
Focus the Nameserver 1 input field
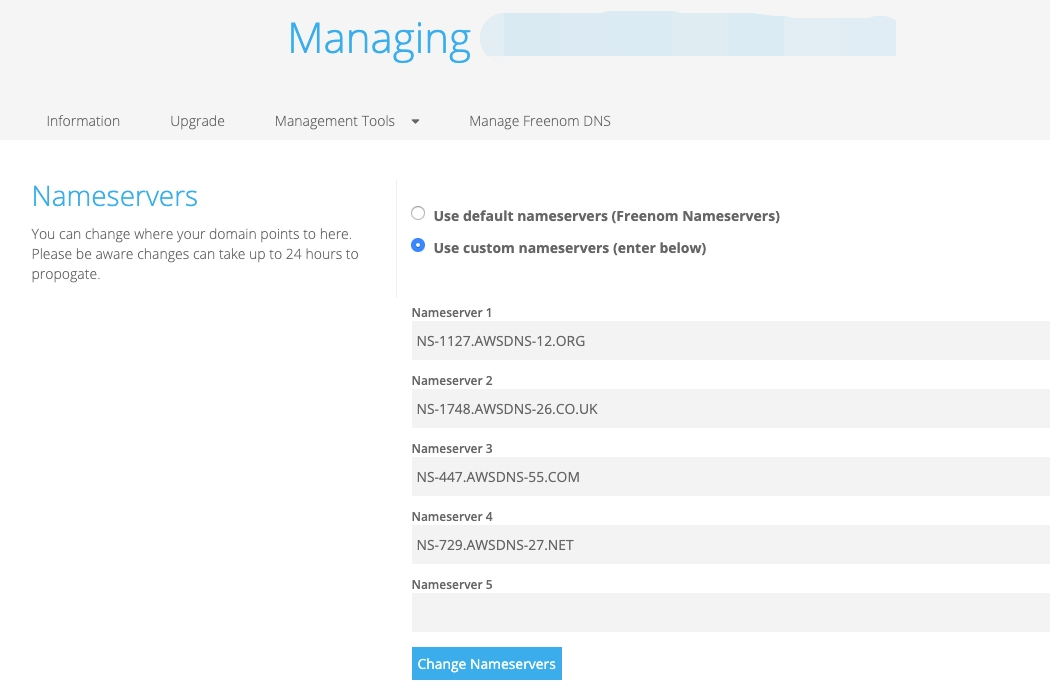pos(730,341)
